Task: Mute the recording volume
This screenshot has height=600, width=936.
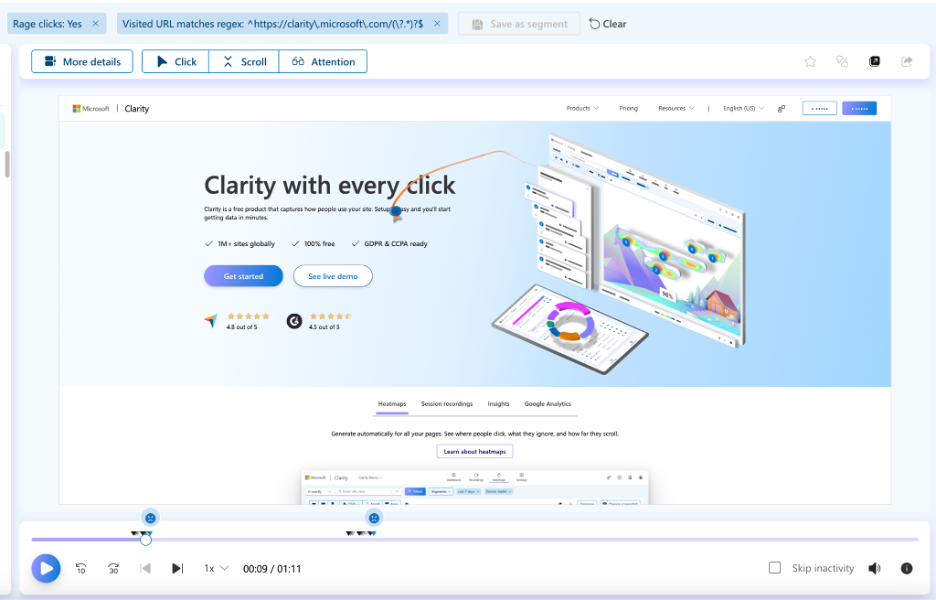Action: tap(874, 568)
